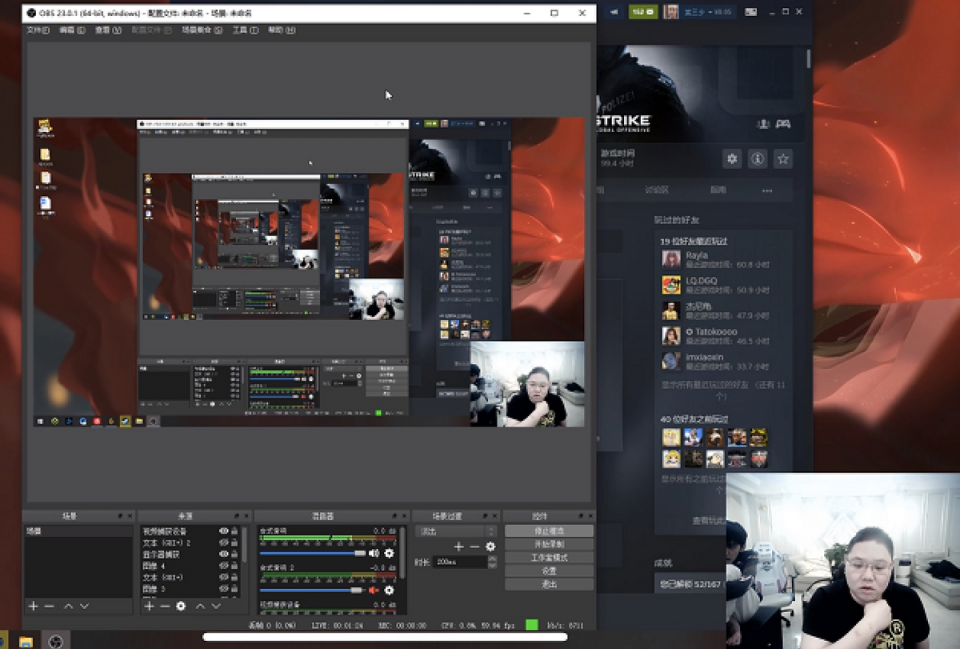Image resolution: width=960 pixels, height=649 pixels.
Task: Move scene down in the 场景 panel
Action: tap(84, 606)
